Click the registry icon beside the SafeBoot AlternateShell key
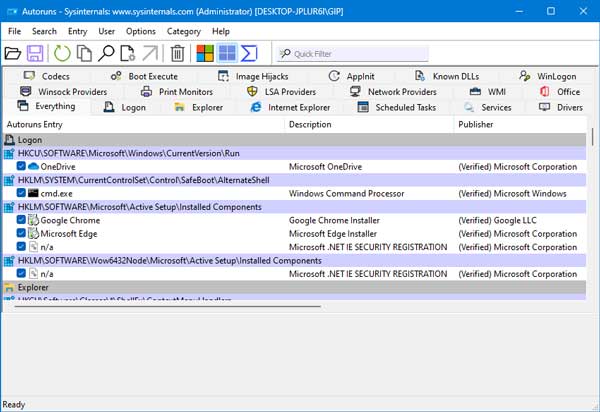600x412 pixels. tap(9, 180)
